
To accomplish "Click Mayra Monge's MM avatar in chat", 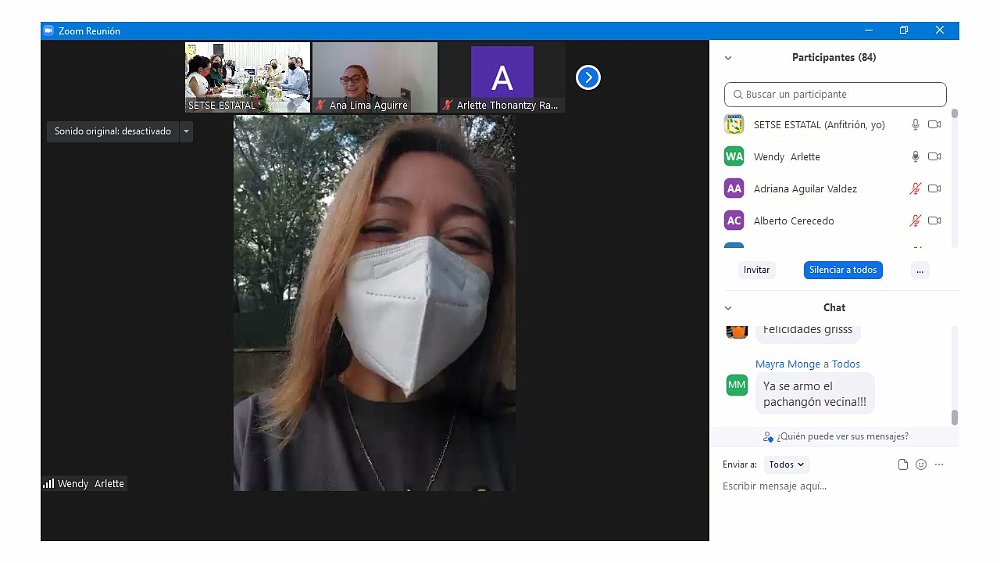I will point(737,385).
